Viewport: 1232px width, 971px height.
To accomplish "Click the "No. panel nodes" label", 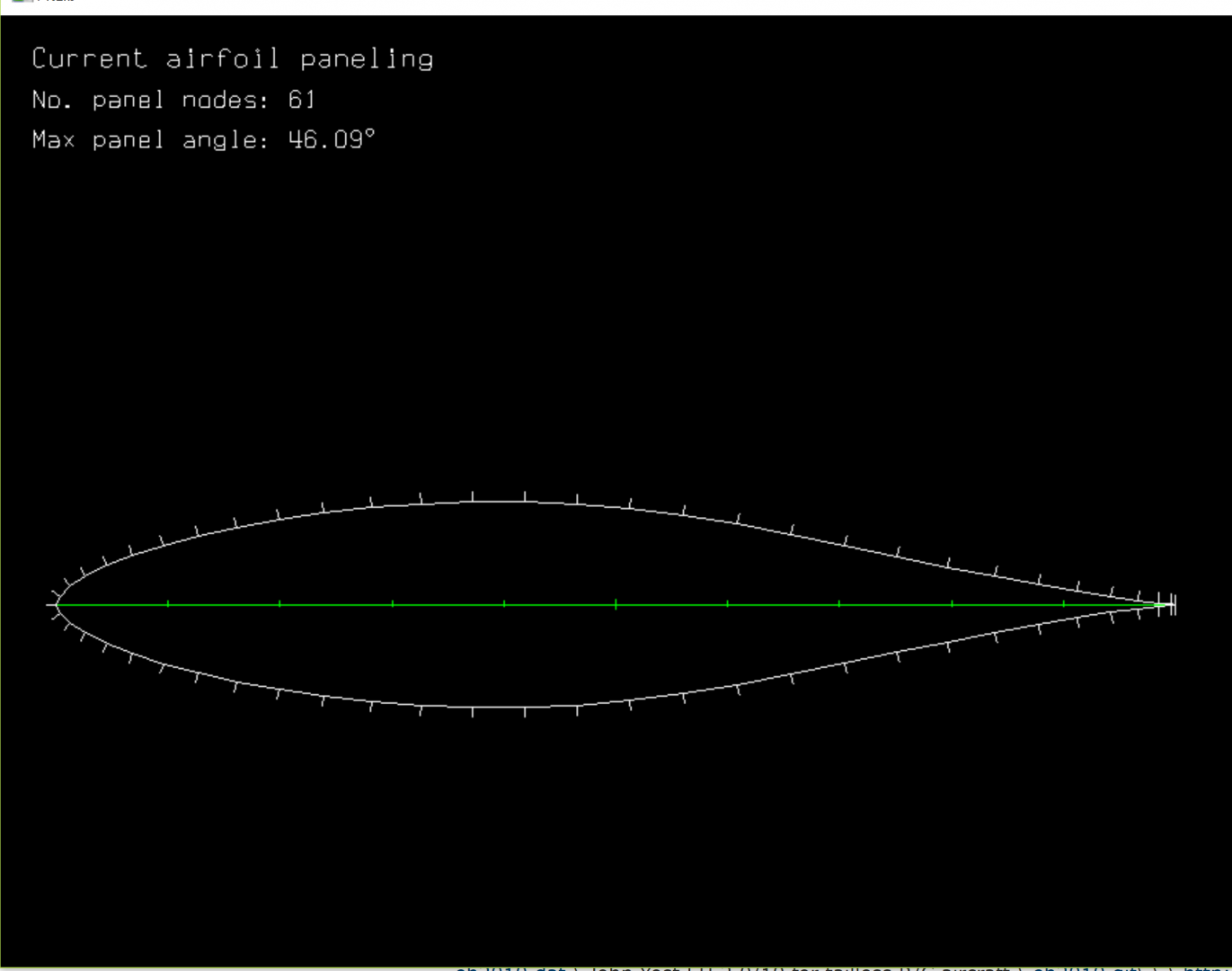I will coord(149,100).
